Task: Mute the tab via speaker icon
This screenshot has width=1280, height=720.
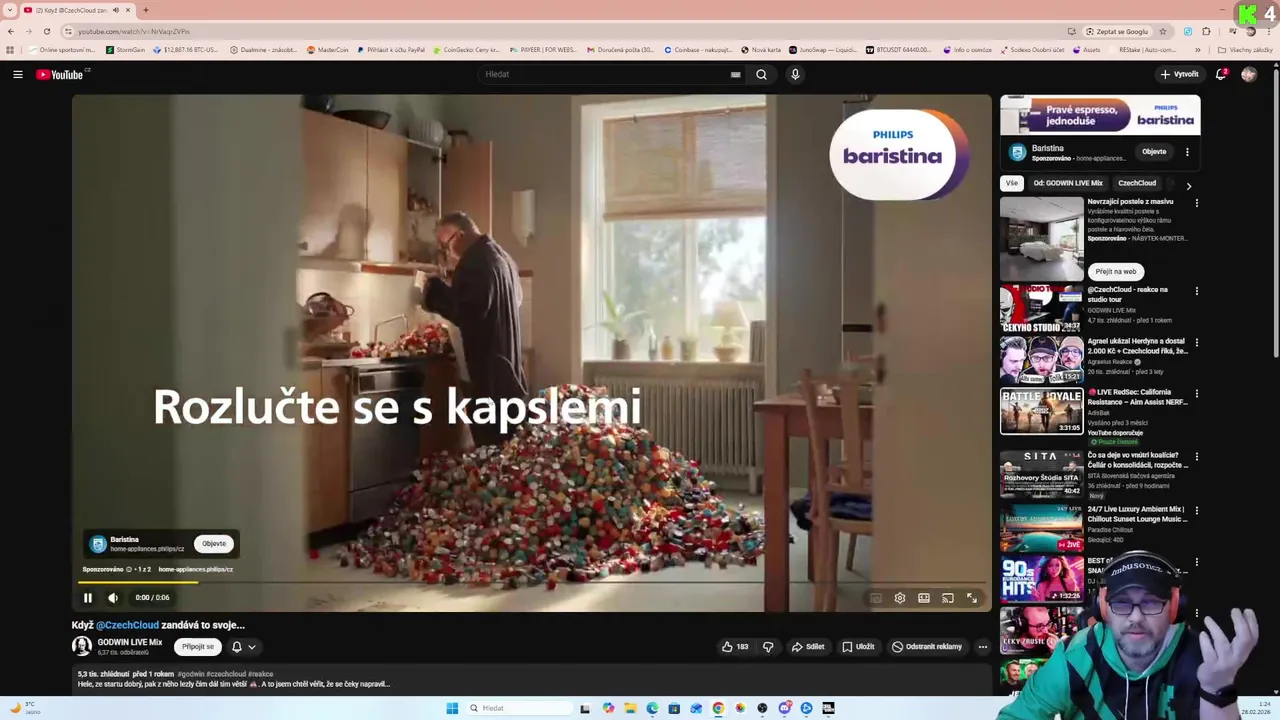Action: (x=116, y=10)
